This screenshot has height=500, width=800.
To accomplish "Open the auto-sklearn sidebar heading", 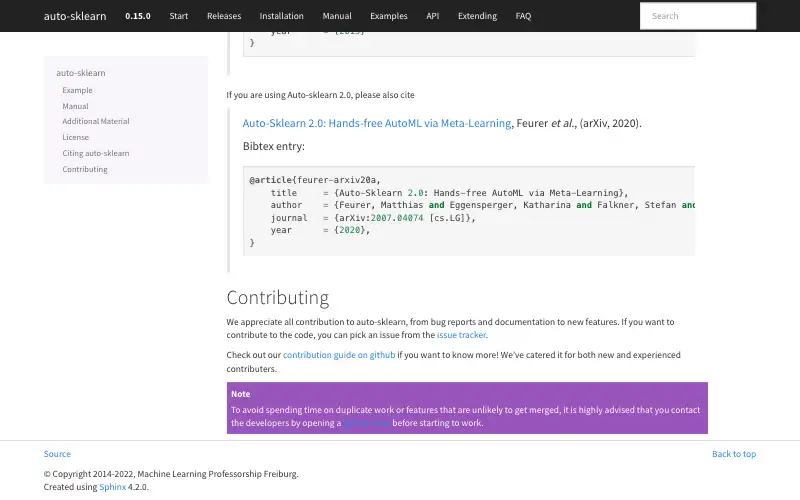I will tap(81, 73).
